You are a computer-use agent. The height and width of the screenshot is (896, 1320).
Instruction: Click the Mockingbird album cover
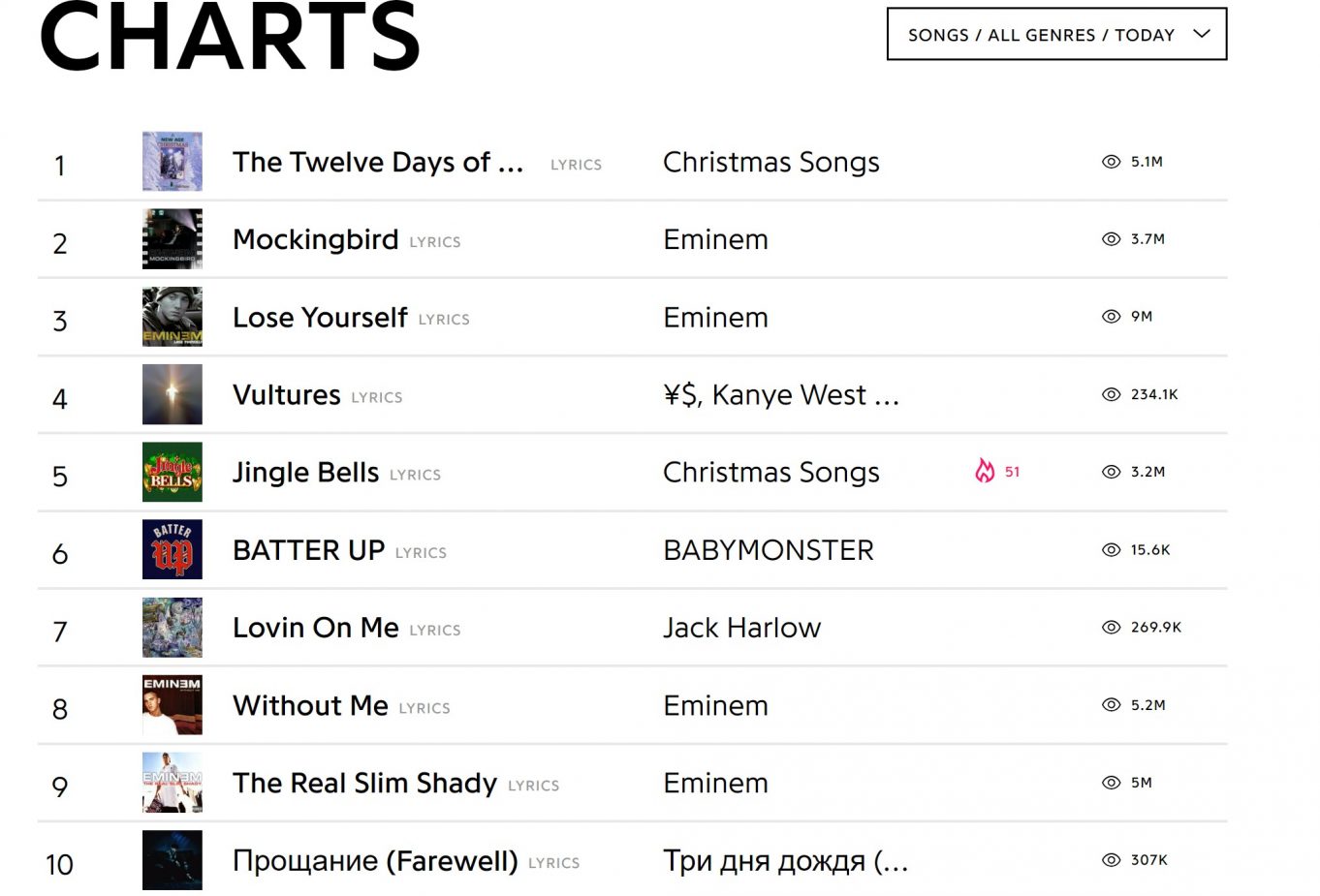pyautogui.click(x=172, y=239)
